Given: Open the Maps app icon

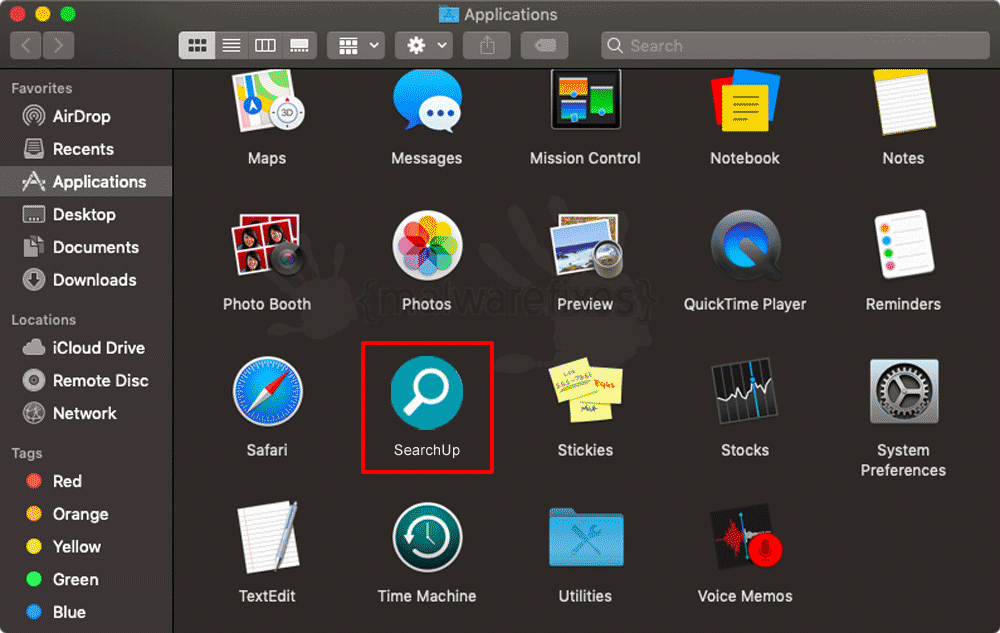Looking at the screenshot, I should [267, 101].
